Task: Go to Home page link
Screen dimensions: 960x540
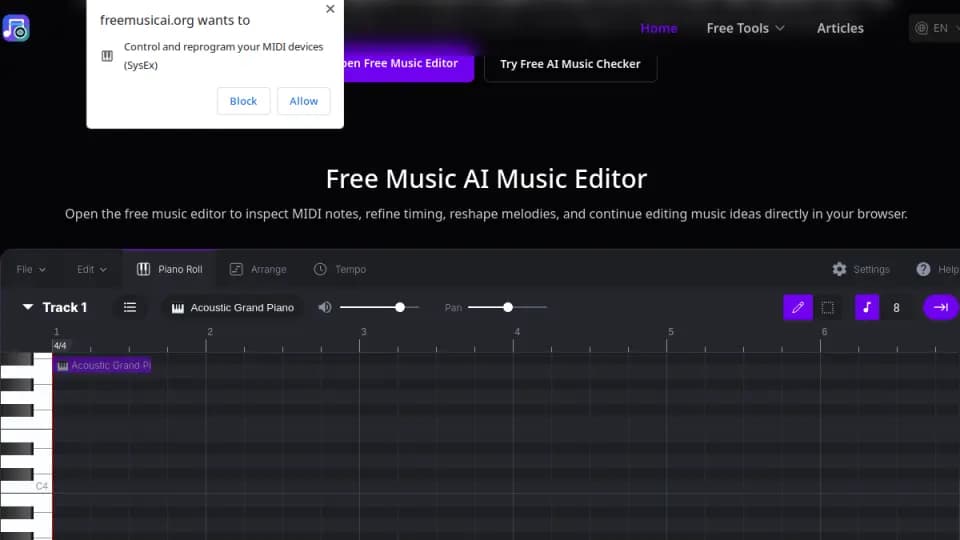Action: click(659, 28)
